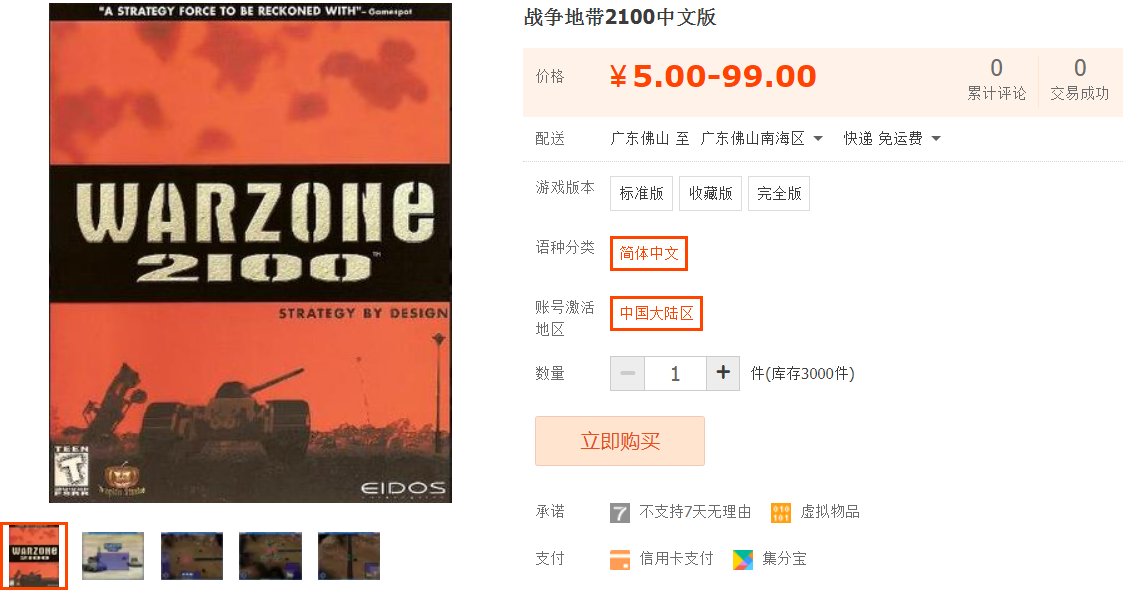Decrease quantity with the minus button
This screenshot has height=592, width=1126.
(628, 374)
